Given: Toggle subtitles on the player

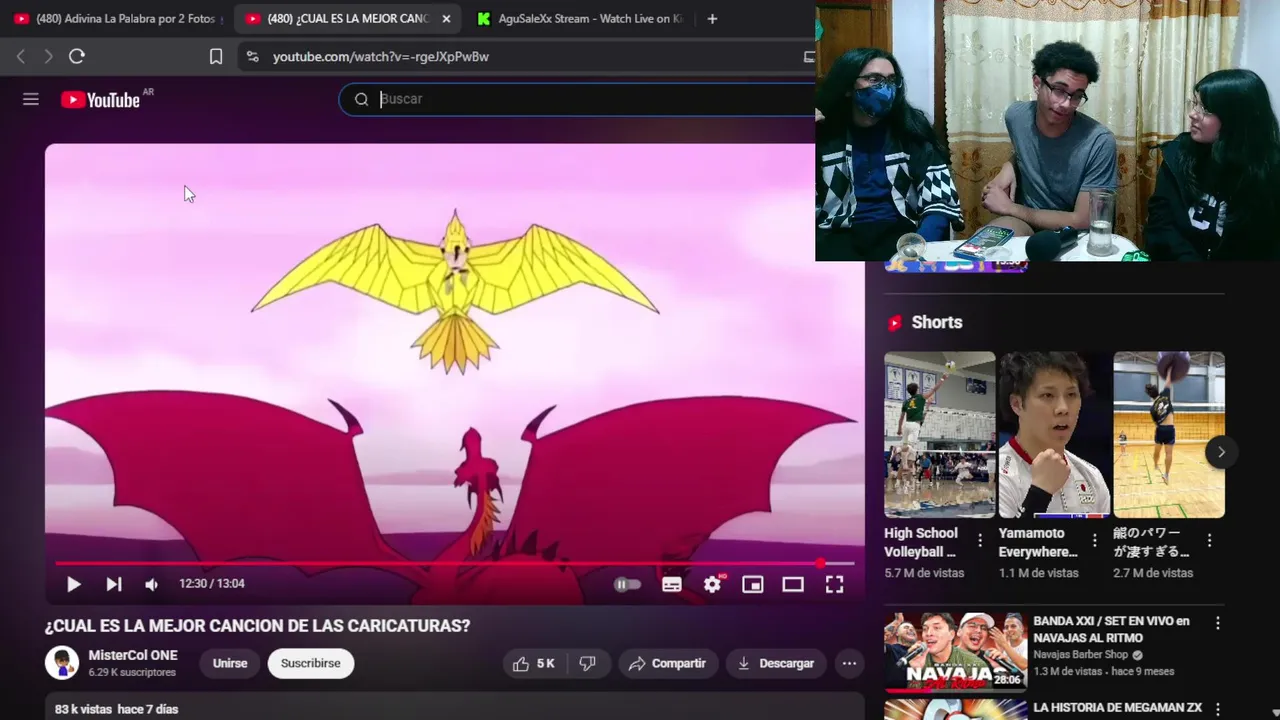Looking at the screenshot, I should [672, 584].
